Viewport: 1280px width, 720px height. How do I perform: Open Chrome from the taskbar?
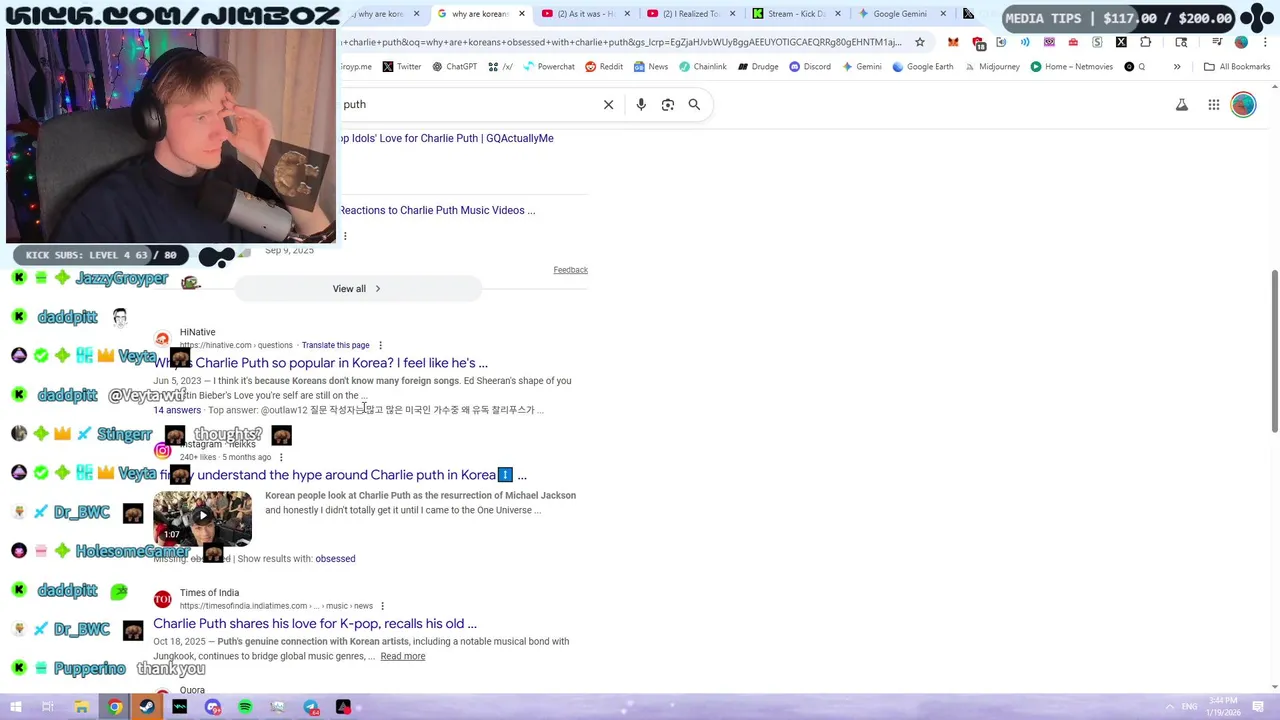[115, 707]
